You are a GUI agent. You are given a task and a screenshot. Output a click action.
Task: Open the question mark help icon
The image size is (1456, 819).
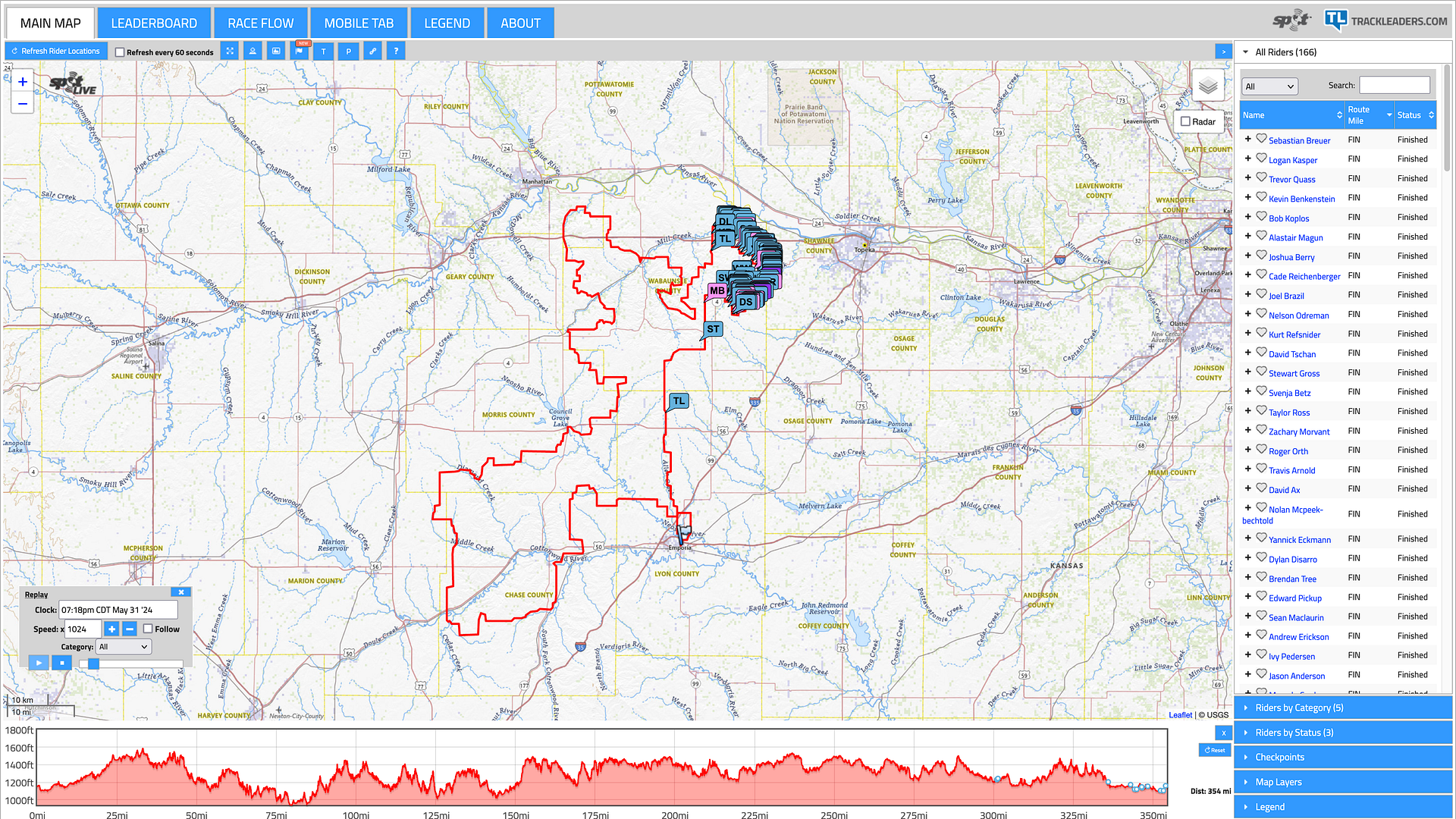395,52
